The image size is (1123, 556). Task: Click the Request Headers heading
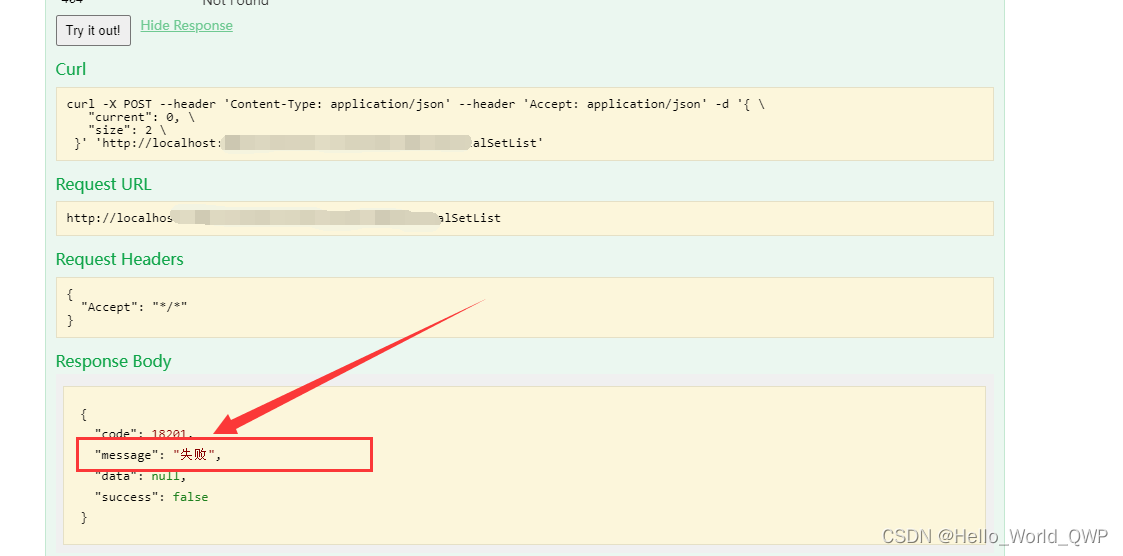(x=120, y=259)
